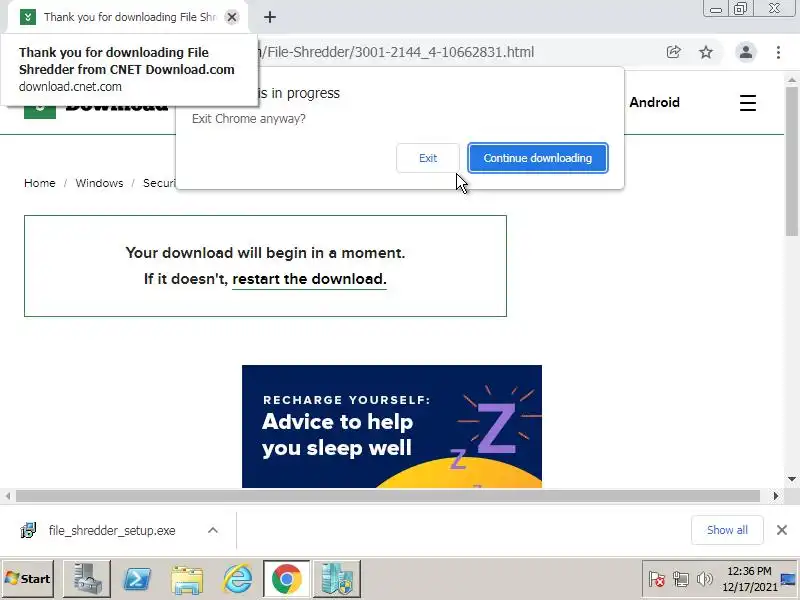
Task: Click scroll down arrow
Action: [792, 479]
